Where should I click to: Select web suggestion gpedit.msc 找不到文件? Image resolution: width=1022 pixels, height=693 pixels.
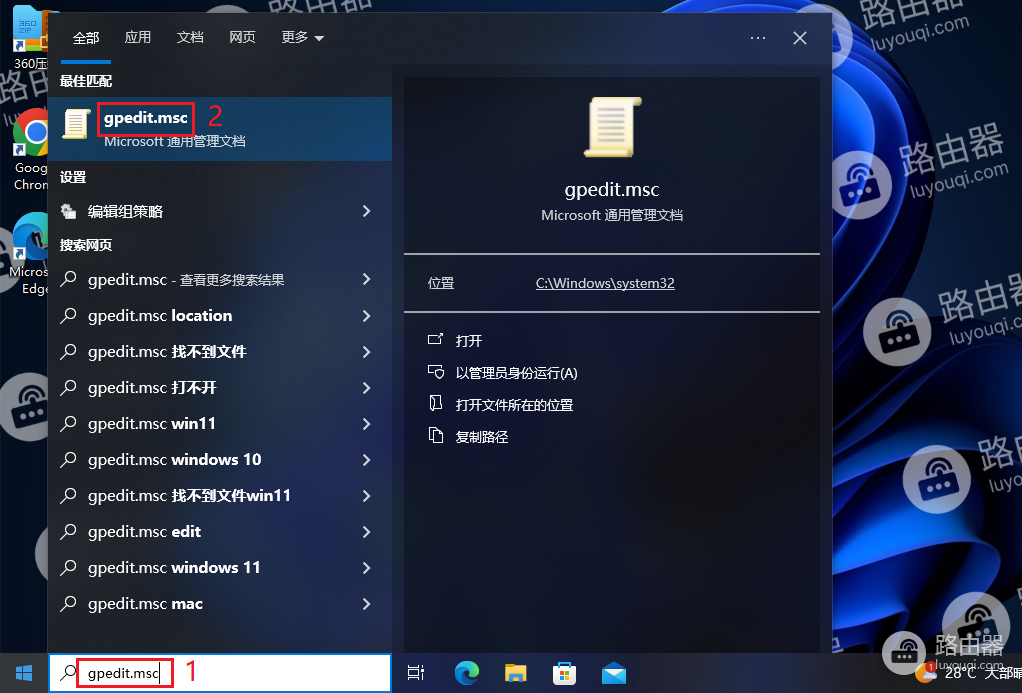pos(220,352)
